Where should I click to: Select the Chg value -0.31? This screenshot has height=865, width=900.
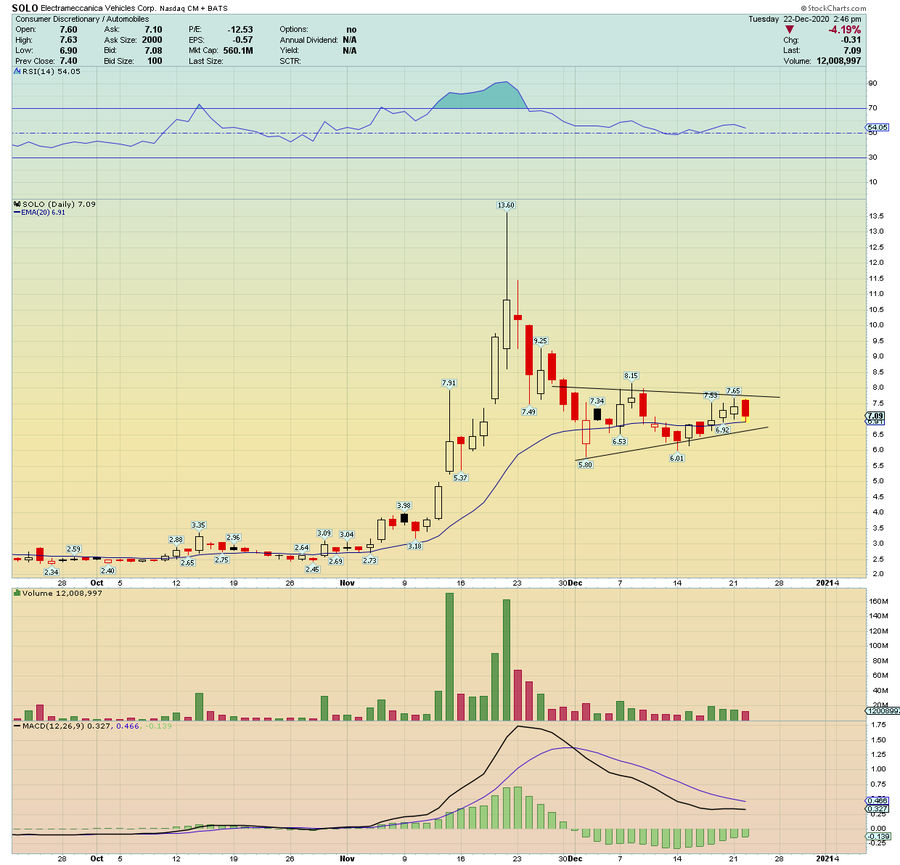[x=851, y=40]
